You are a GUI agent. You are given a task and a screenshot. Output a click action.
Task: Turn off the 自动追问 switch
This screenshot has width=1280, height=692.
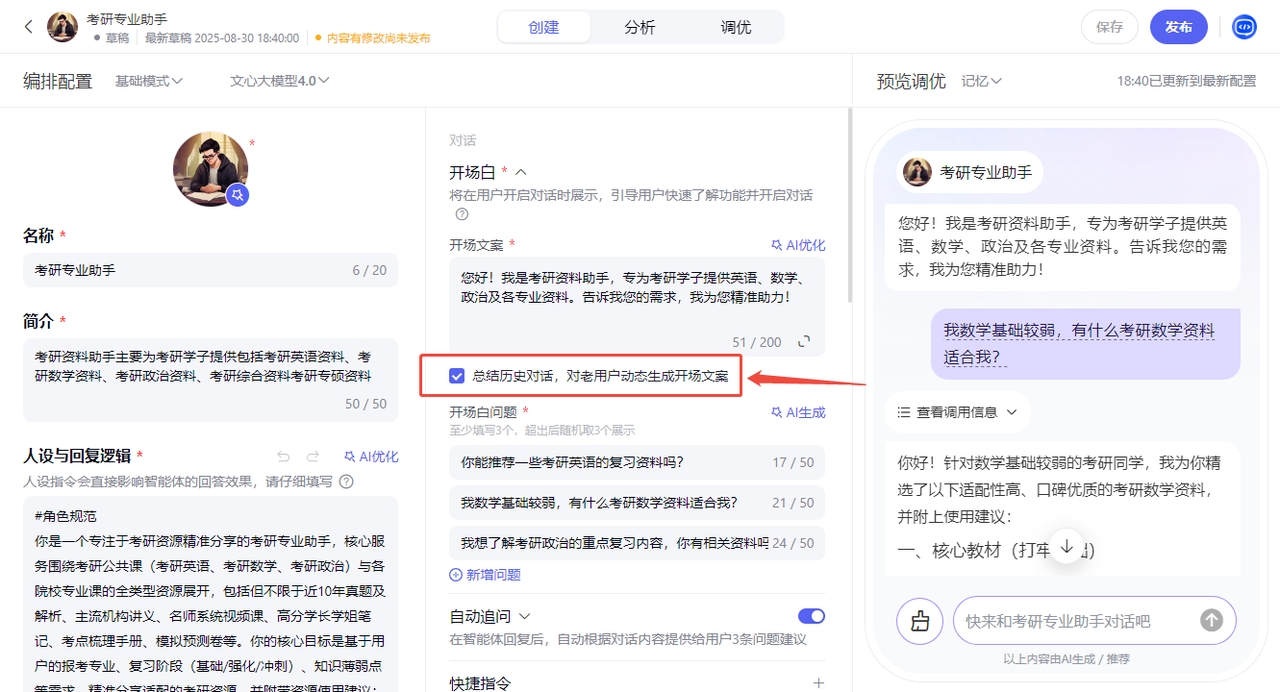(x=812, y=616)
